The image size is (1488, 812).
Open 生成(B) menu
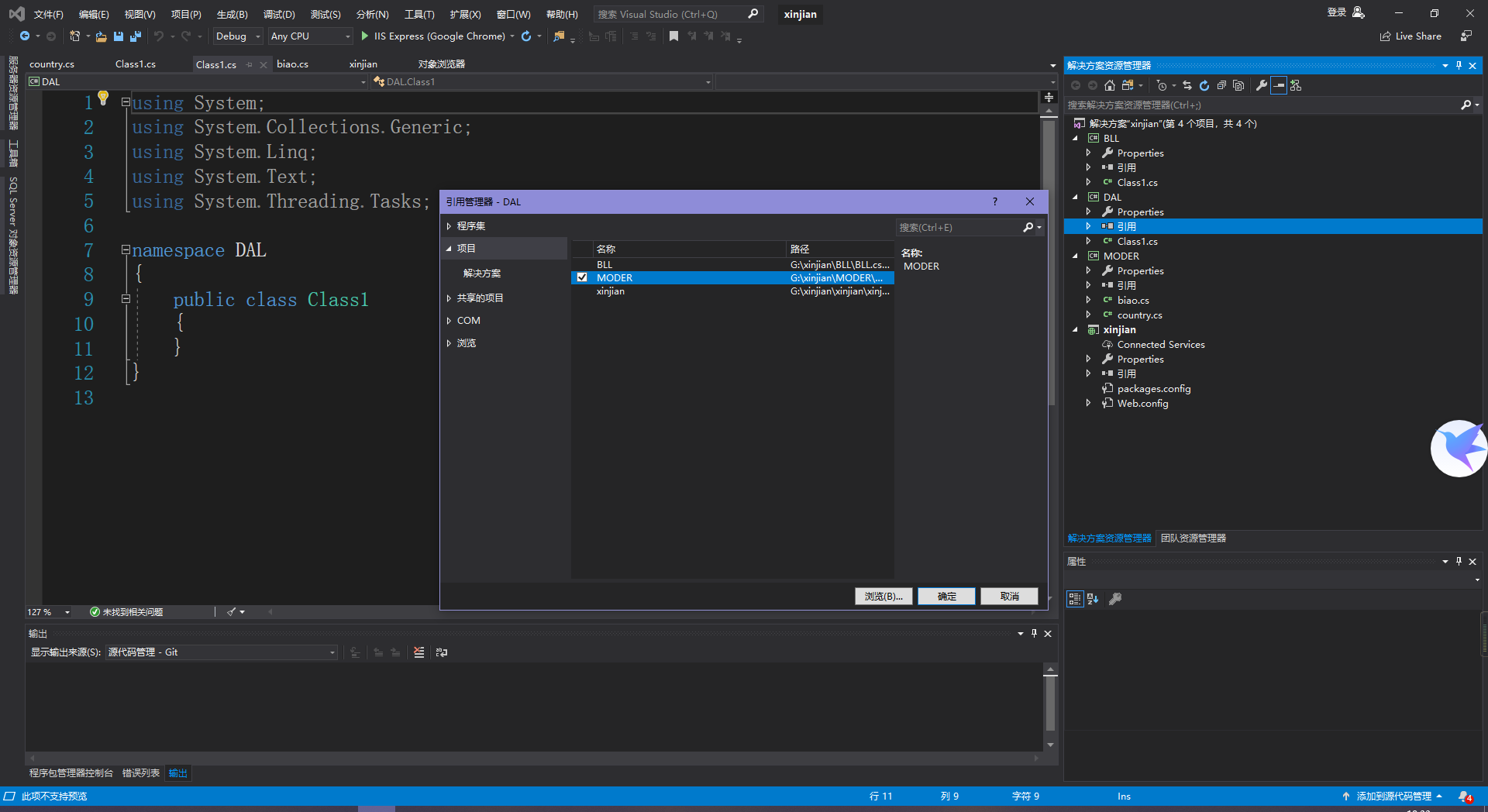(x=232, y=14)
